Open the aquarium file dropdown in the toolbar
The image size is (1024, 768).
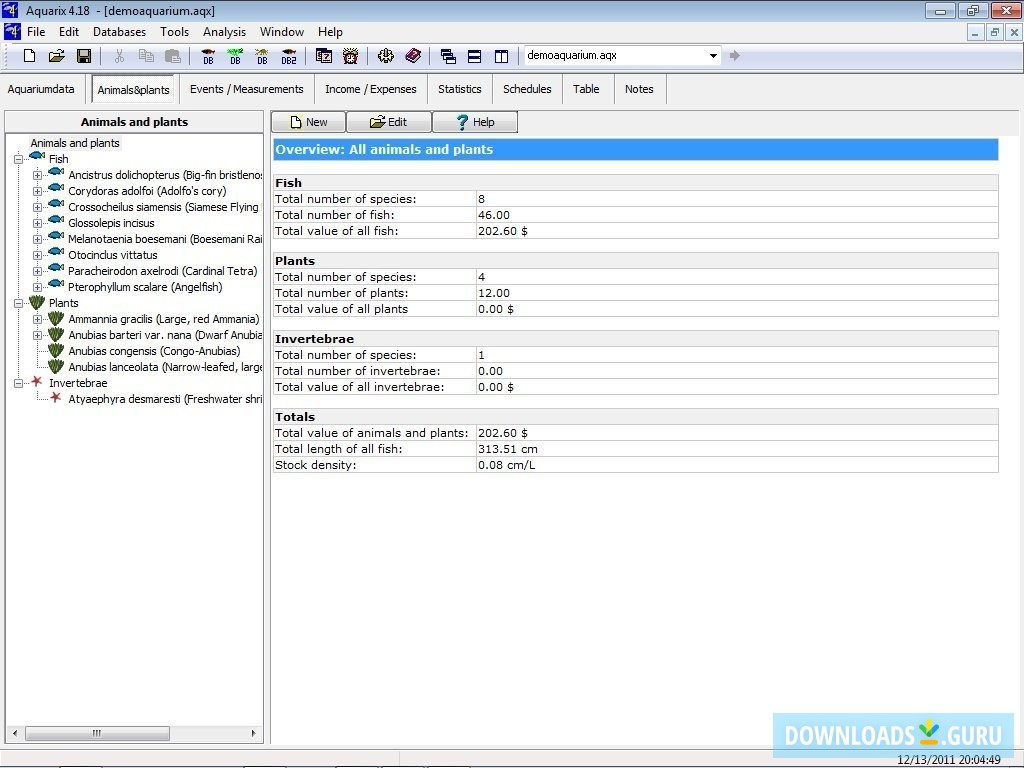click(x=713, y=56)
